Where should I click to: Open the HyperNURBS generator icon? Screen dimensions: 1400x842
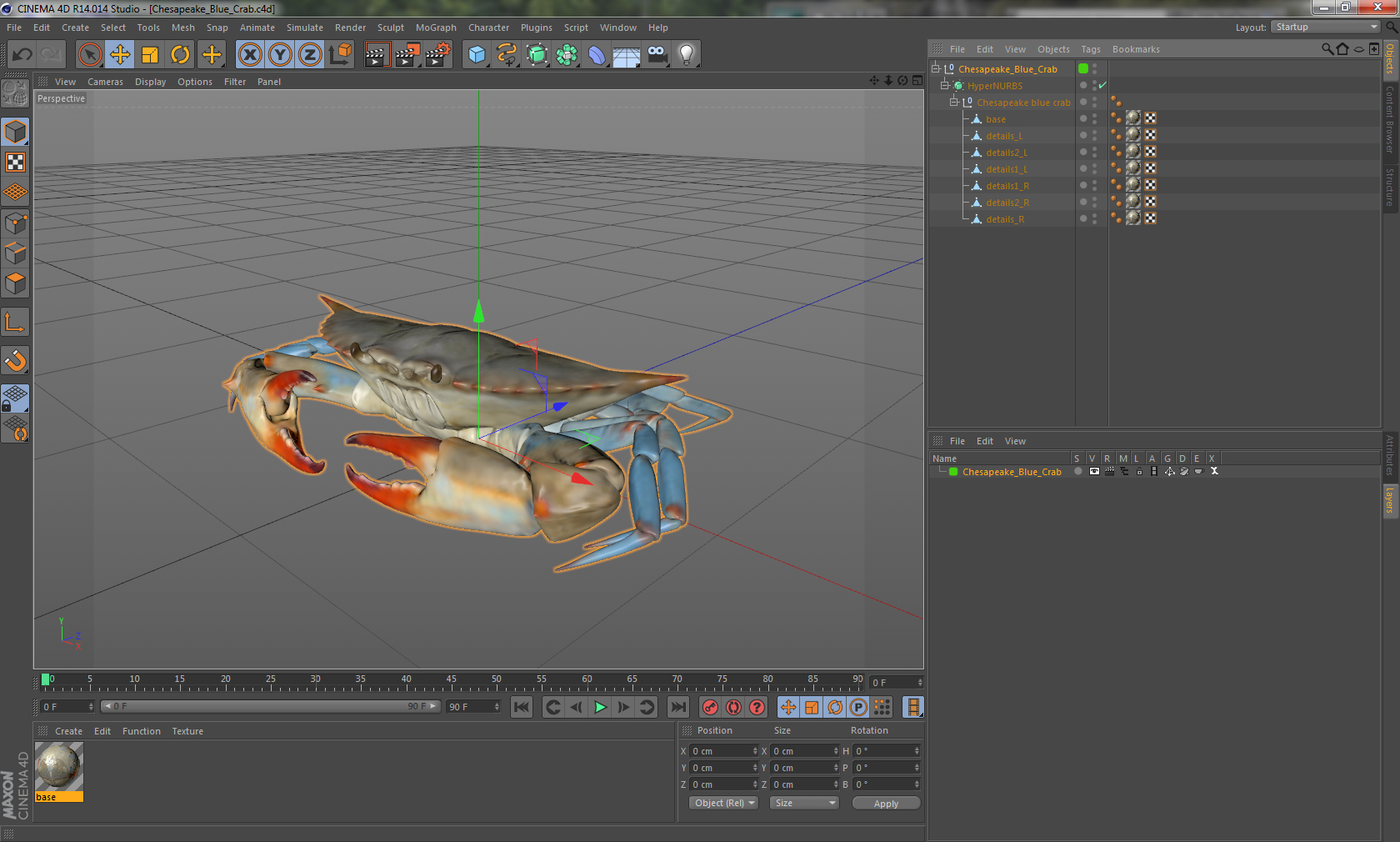(537, 55)
